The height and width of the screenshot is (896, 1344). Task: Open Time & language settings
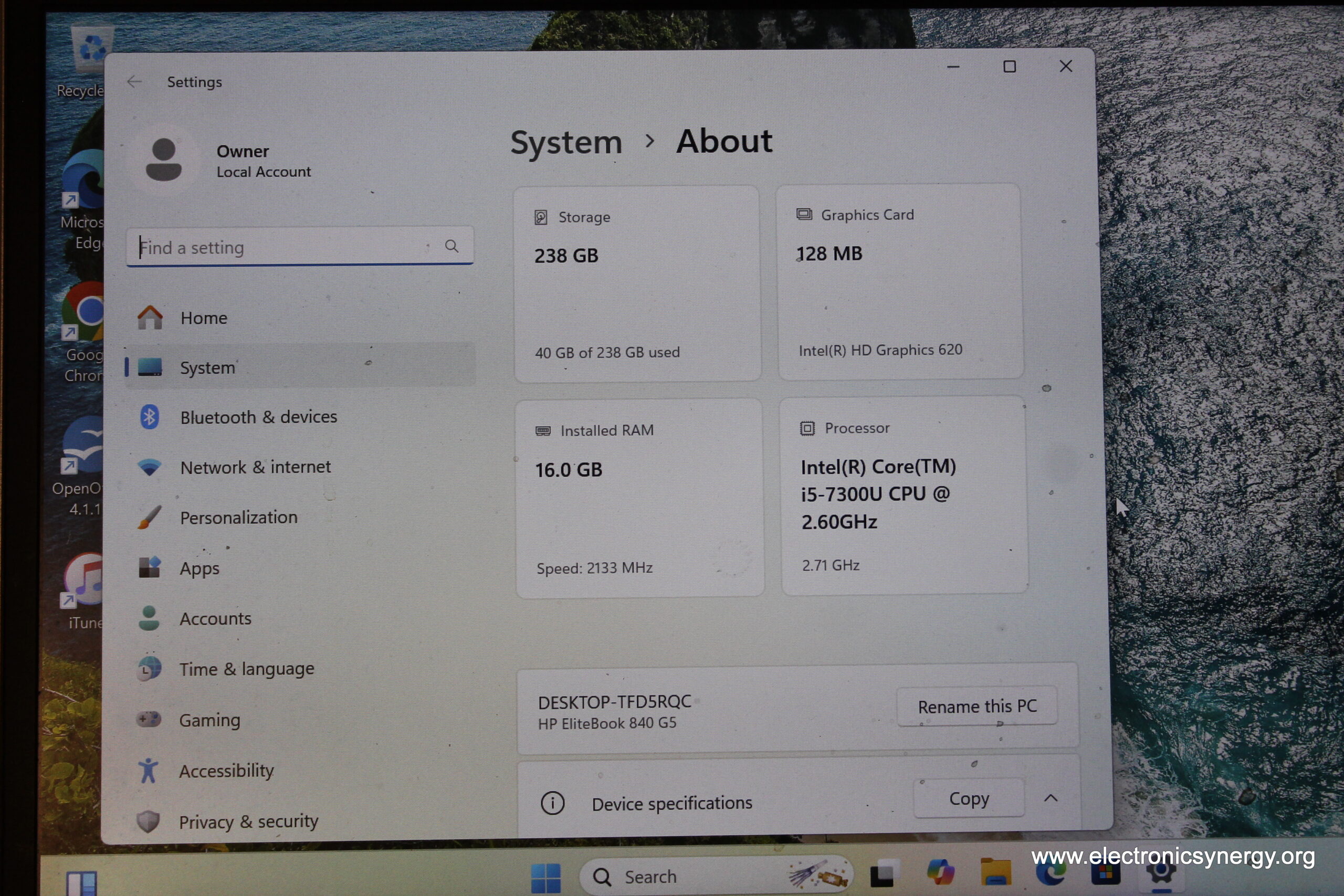pos(246,669)
